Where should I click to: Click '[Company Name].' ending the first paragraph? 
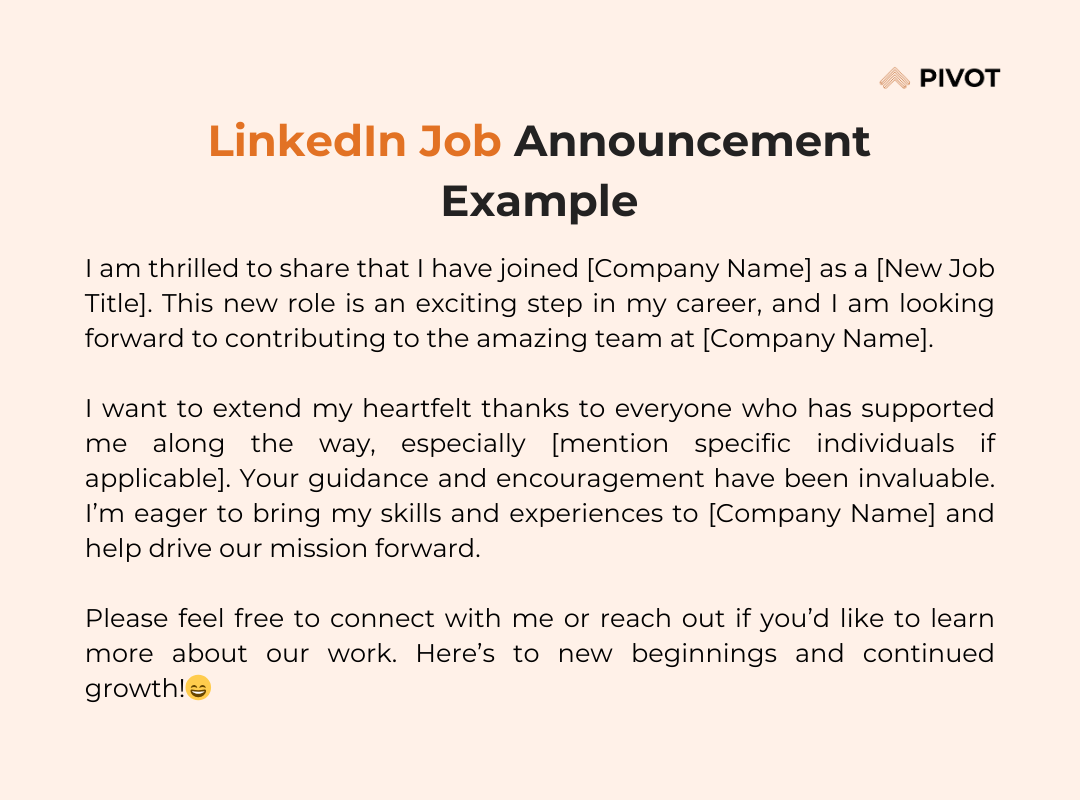click(818, 338)
